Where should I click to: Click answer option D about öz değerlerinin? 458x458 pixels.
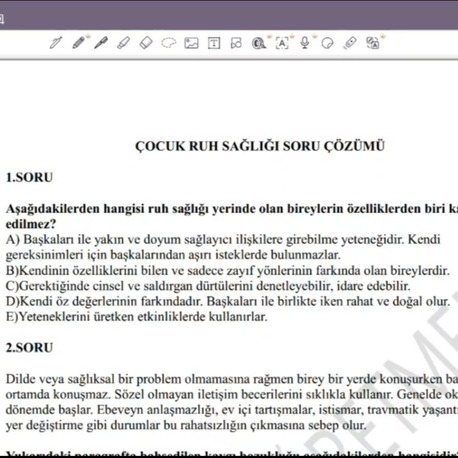coord(228,301)
